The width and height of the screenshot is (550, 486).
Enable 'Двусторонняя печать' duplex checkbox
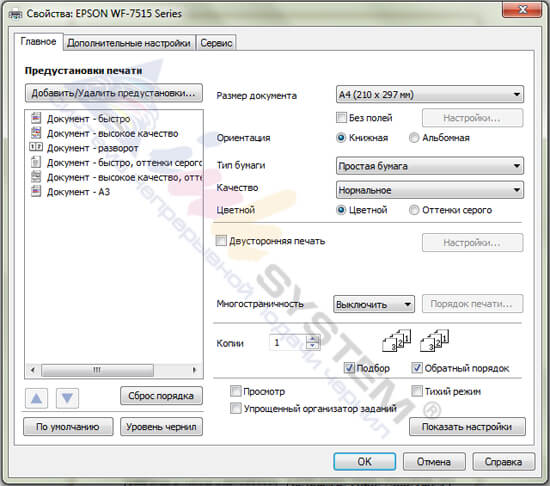click(221, 241)
